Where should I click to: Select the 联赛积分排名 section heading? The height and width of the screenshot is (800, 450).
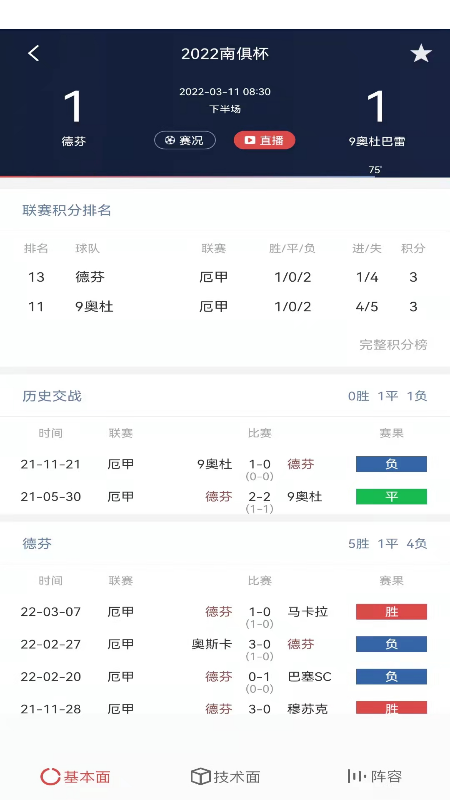pyautogui.click(x=67, y=210)
